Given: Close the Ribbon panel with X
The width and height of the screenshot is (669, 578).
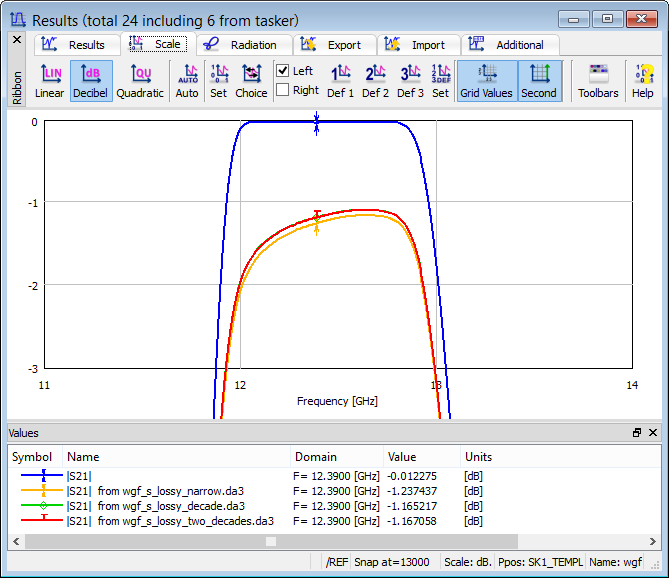Looking at the screenshot, I should tap(17, 40).
